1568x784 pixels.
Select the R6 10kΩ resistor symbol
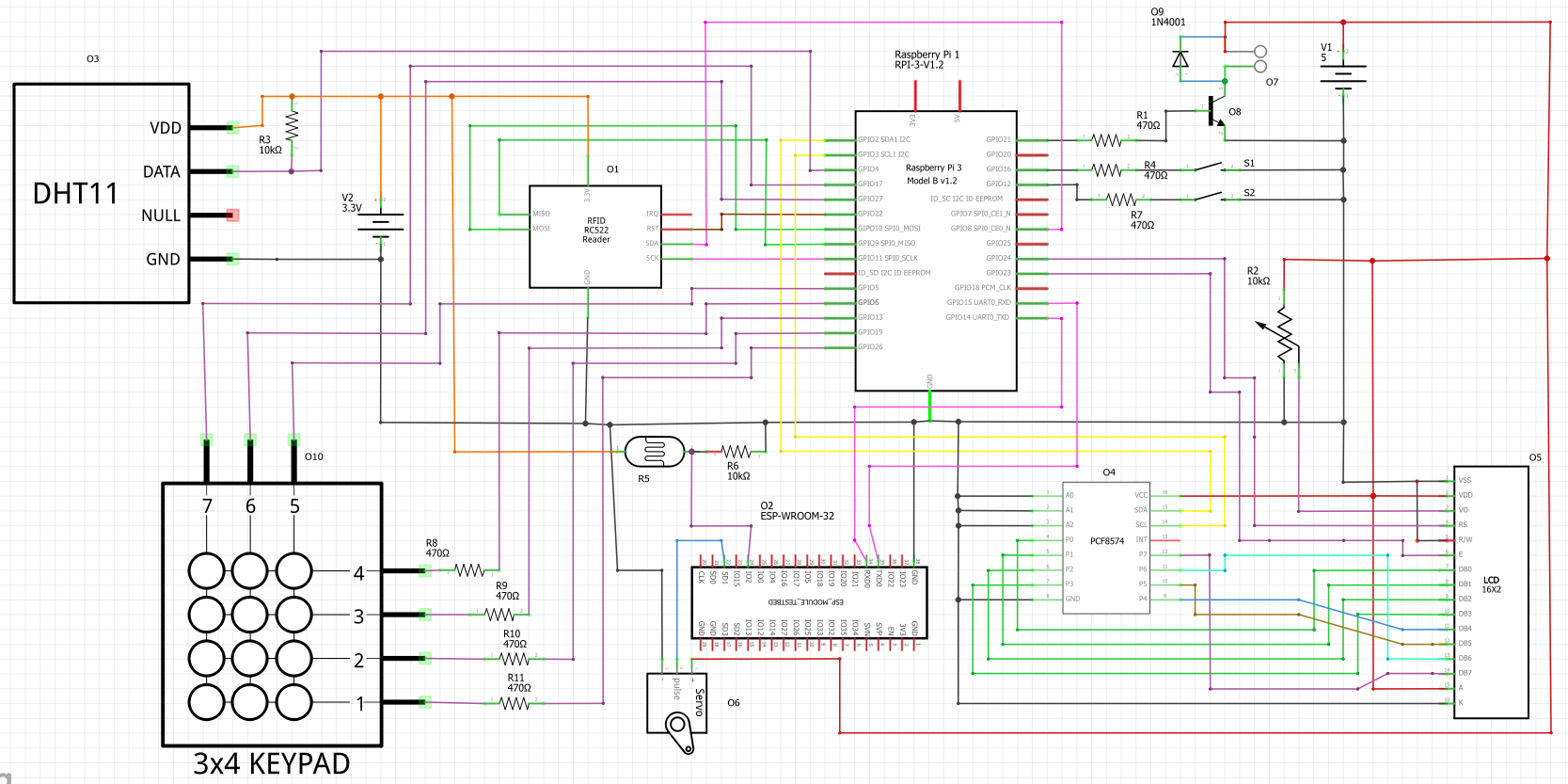pos(736,452)
